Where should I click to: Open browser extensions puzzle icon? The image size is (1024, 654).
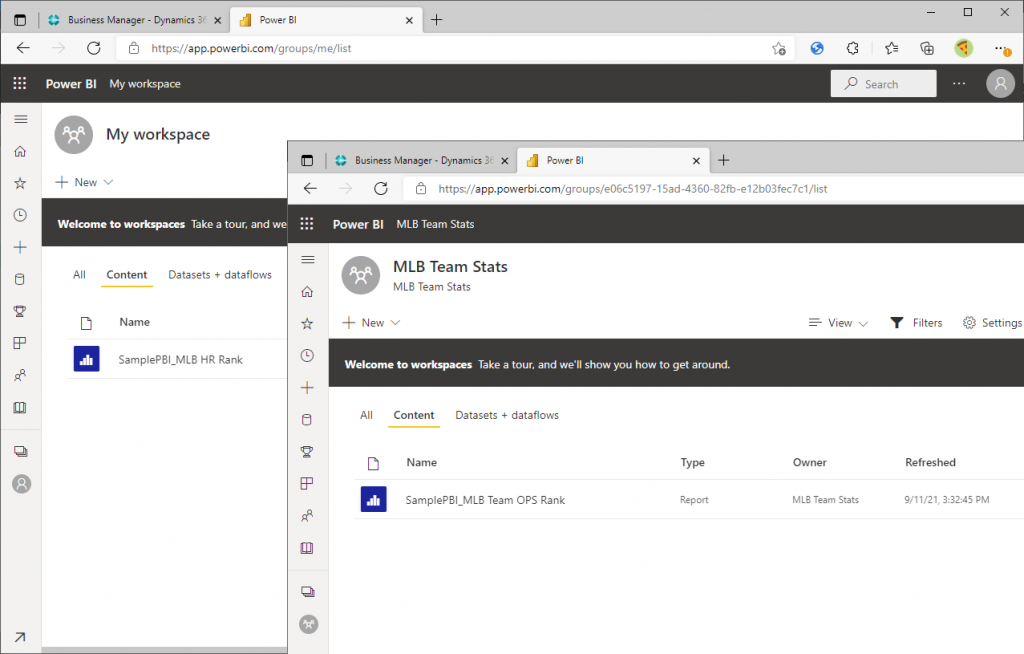click(852, 48)
